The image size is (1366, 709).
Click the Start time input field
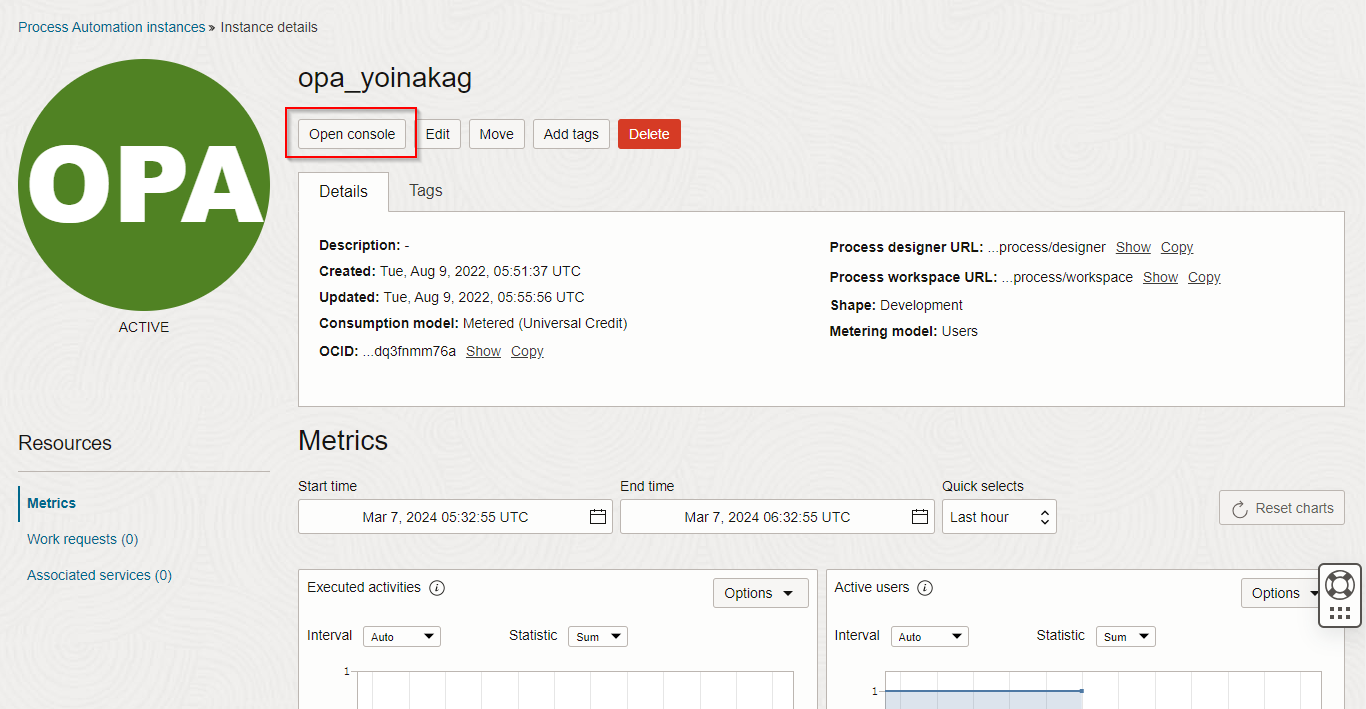(x=445, y=517)
